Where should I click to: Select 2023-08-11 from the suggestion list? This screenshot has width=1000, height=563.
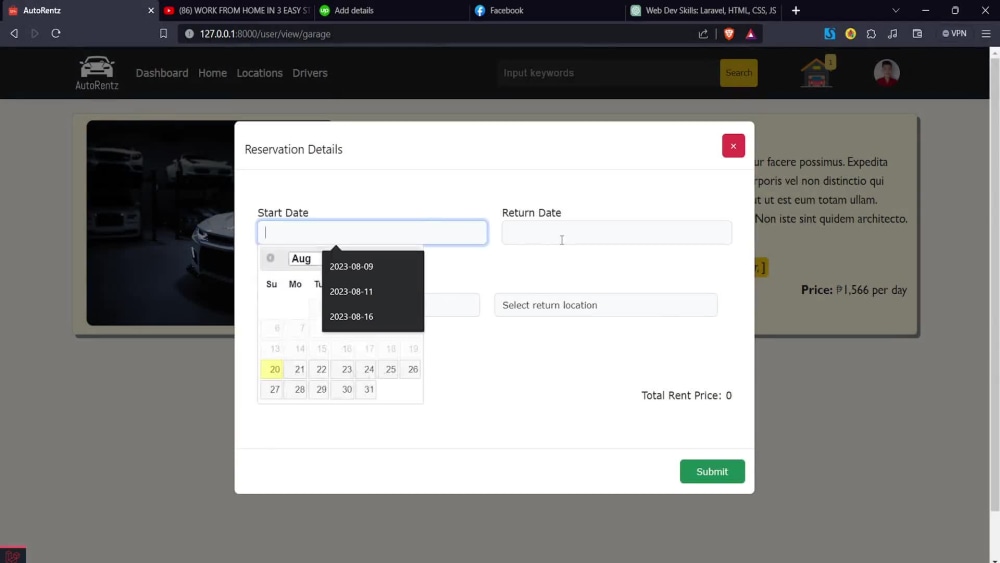[x=372, y=291]
